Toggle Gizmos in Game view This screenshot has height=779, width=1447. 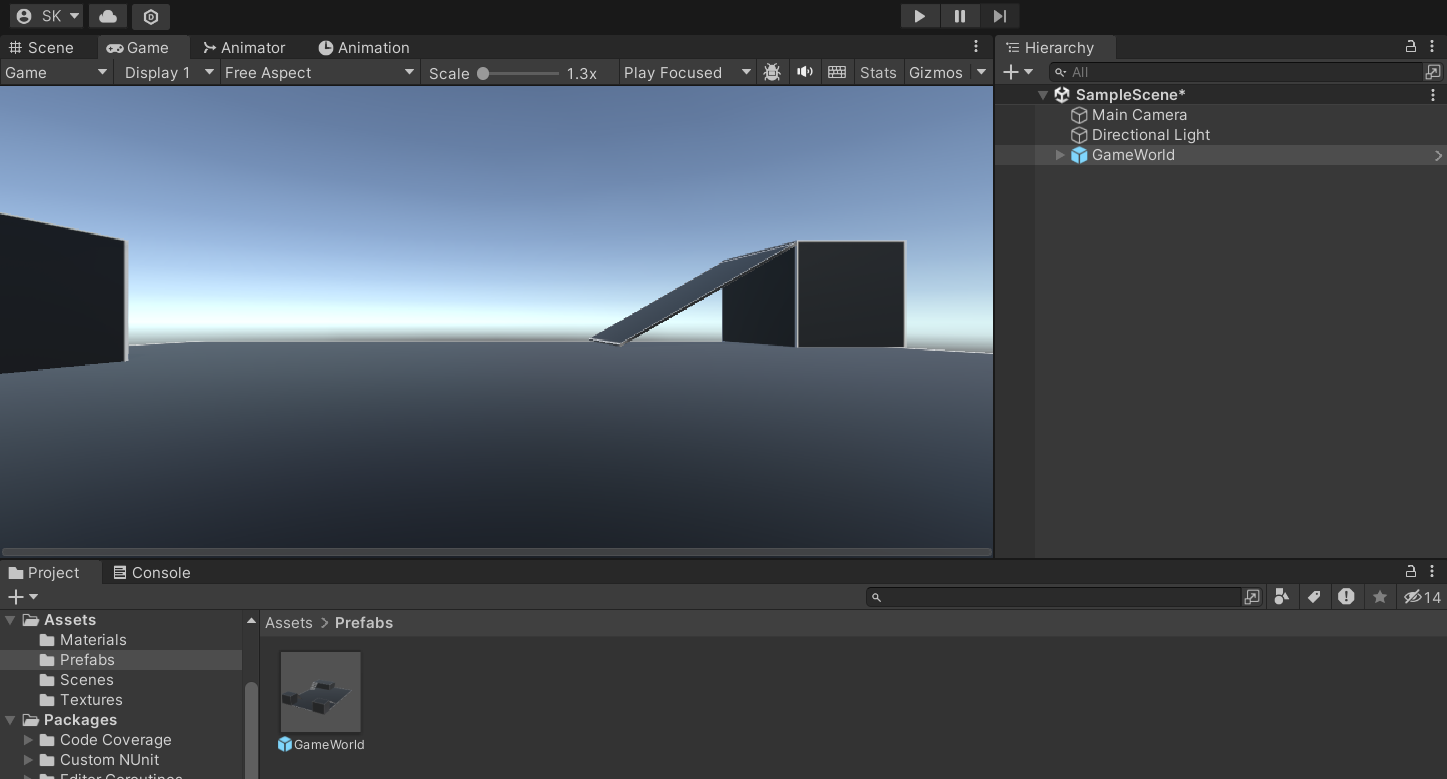(936, 72)
